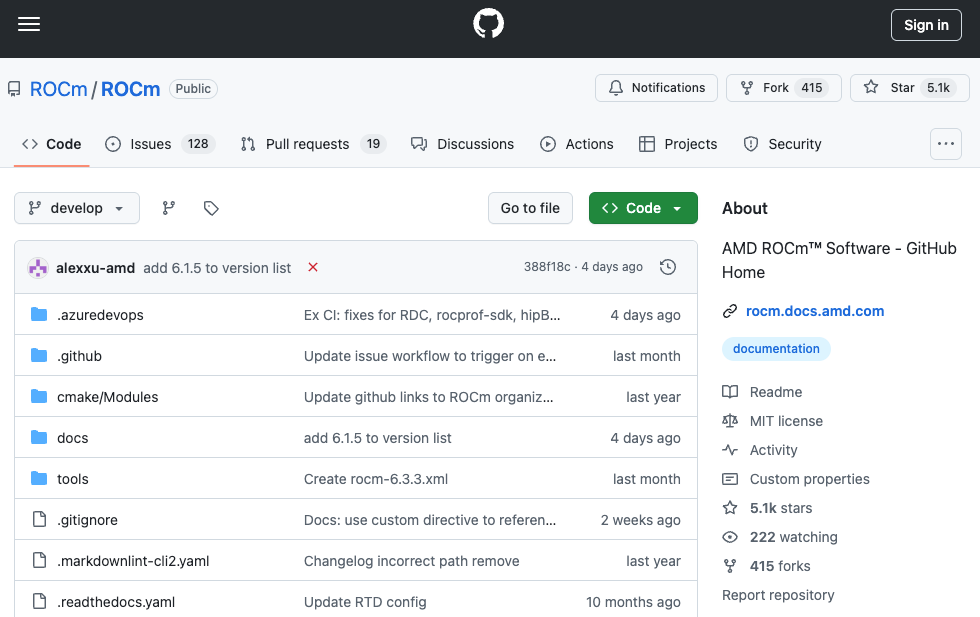Open the Actions tab
The image size is (980, 617).
click(577, 144)
